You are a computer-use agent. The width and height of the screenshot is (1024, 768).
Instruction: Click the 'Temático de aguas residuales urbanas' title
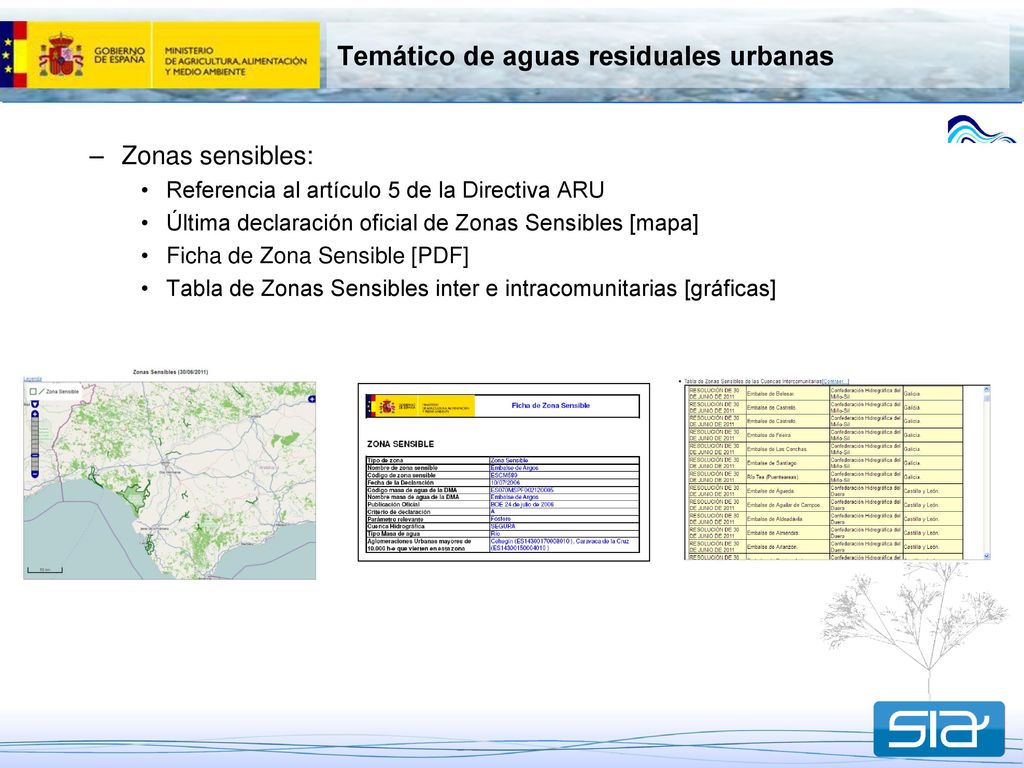point(585,56)
